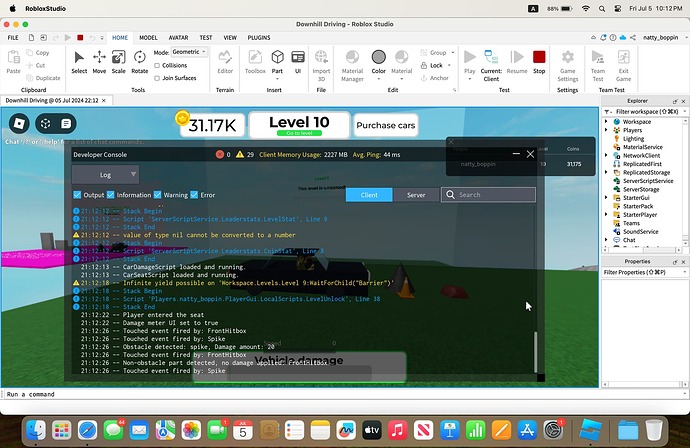
Task: Click Exit Game
Action: click(x=623, y=66)
